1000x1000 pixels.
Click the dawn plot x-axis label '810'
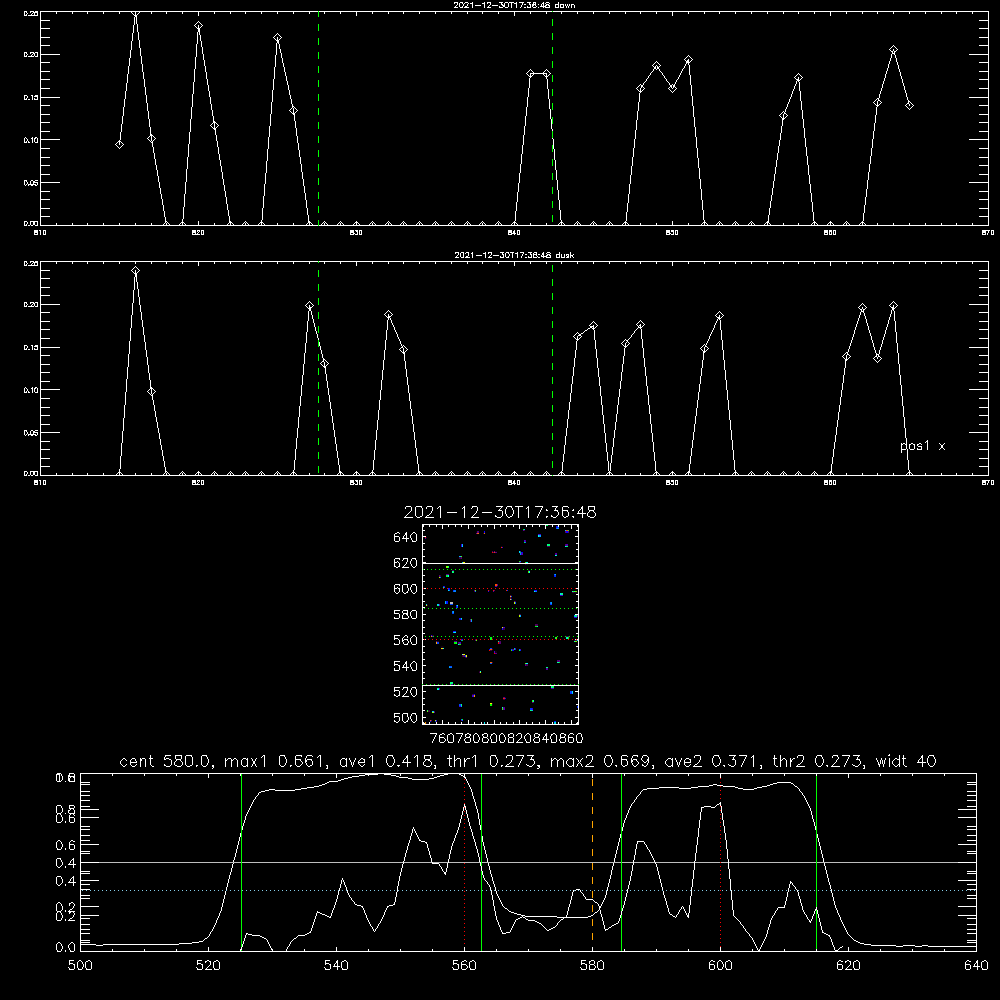click(x=40, y=233)
